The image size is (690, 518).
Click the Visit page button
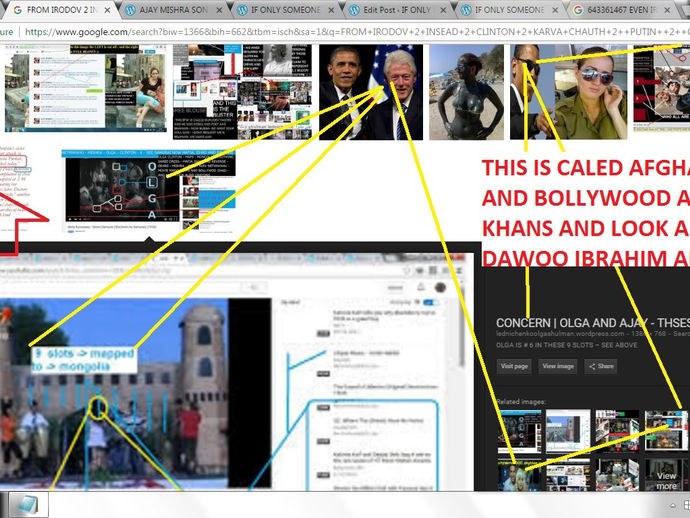tap(514, 366)
